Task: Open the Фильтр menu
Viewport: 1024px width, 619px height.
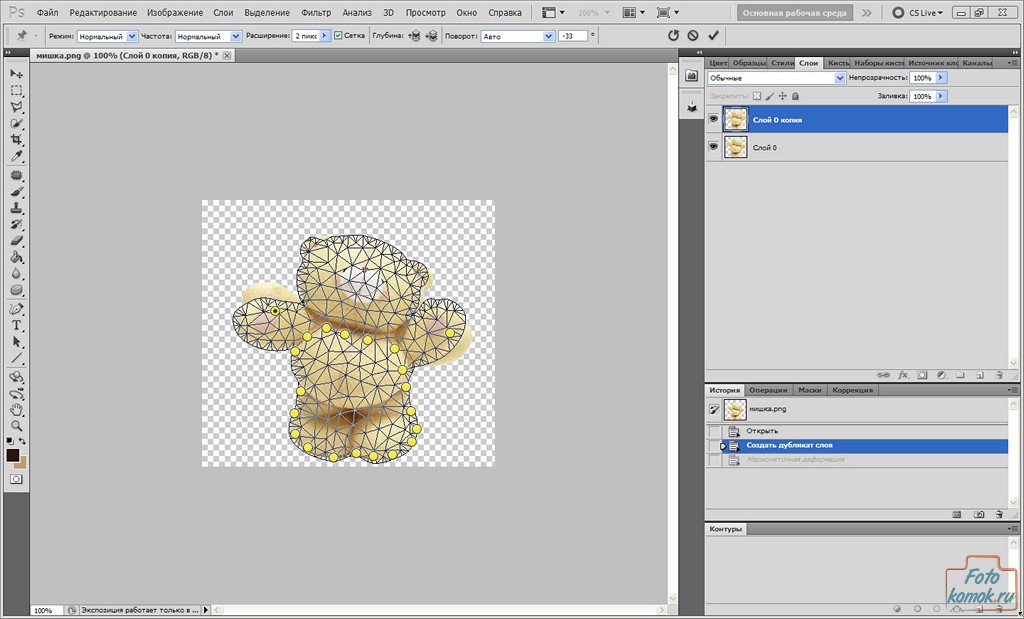Action: pos(316,13)
